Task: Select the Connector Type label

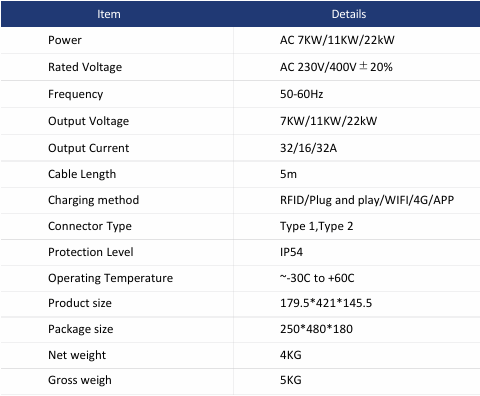Action: click(90, 226)
